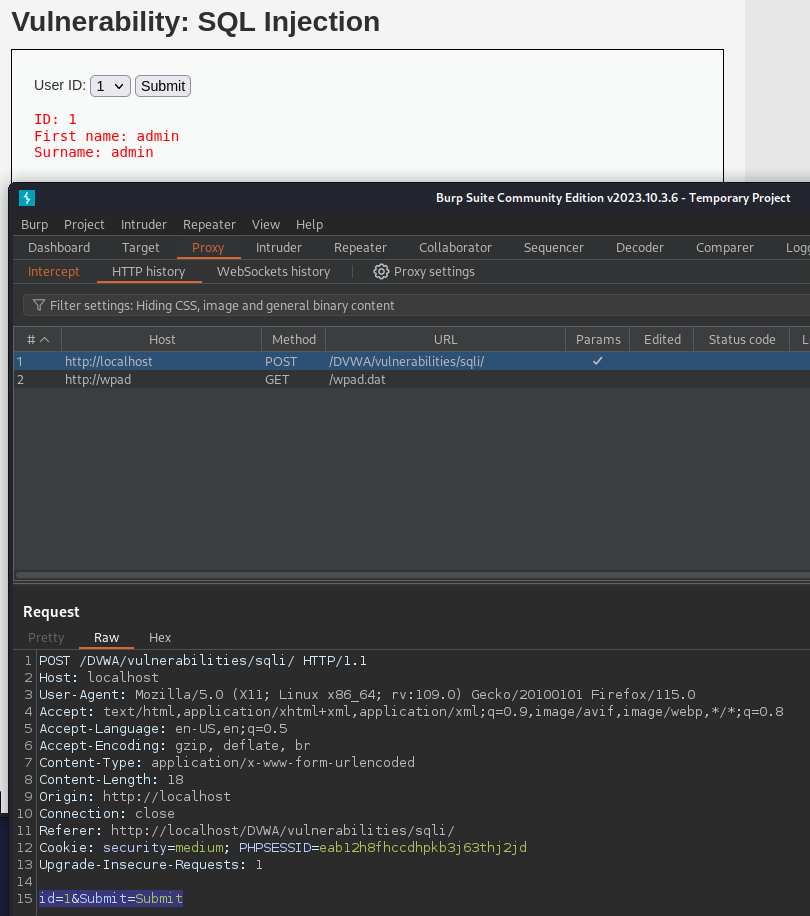Screen dimensions: 810x916
Task: Open Proxy settings gear icon
Action: coord(381,272)
